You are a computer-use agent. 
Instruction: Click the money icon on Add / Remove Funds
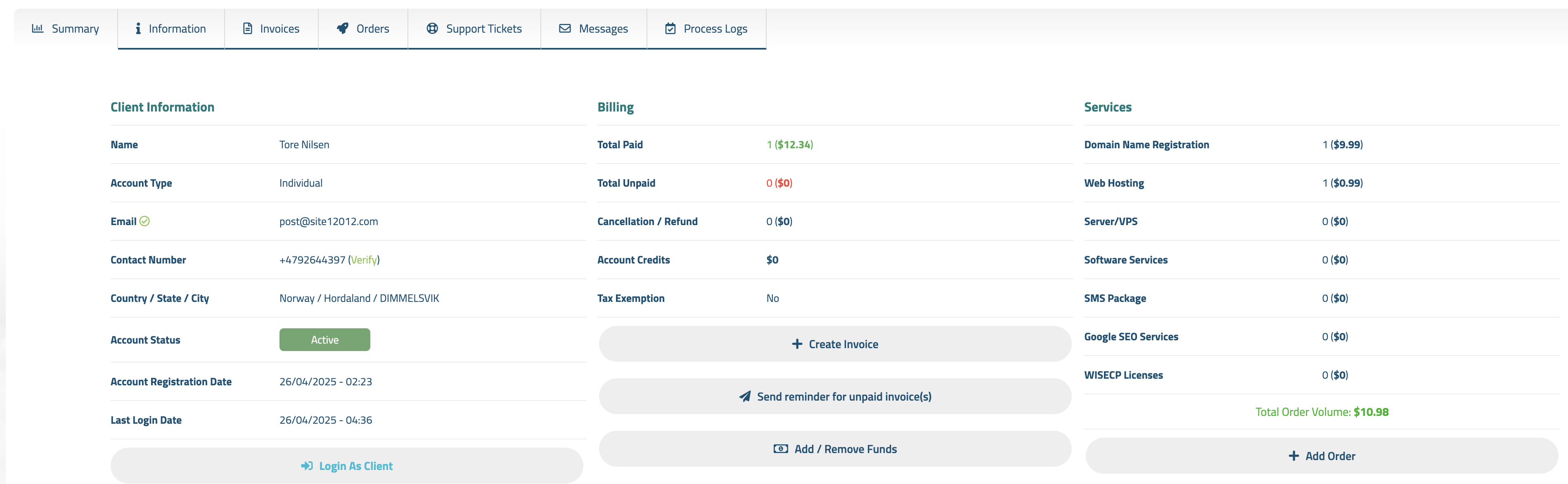point(780,449)
